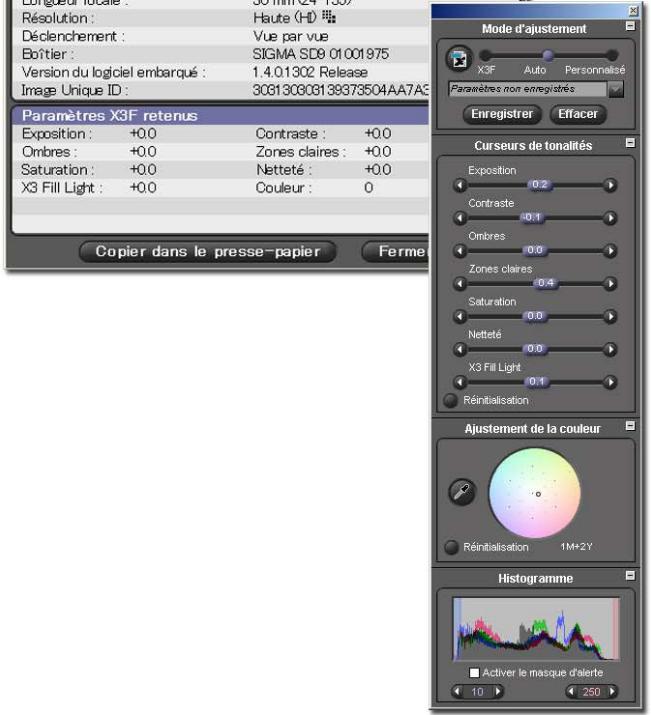Collapse the Ajustement de la couleur section
Viewport: 651px width, 715px height.
630,425
